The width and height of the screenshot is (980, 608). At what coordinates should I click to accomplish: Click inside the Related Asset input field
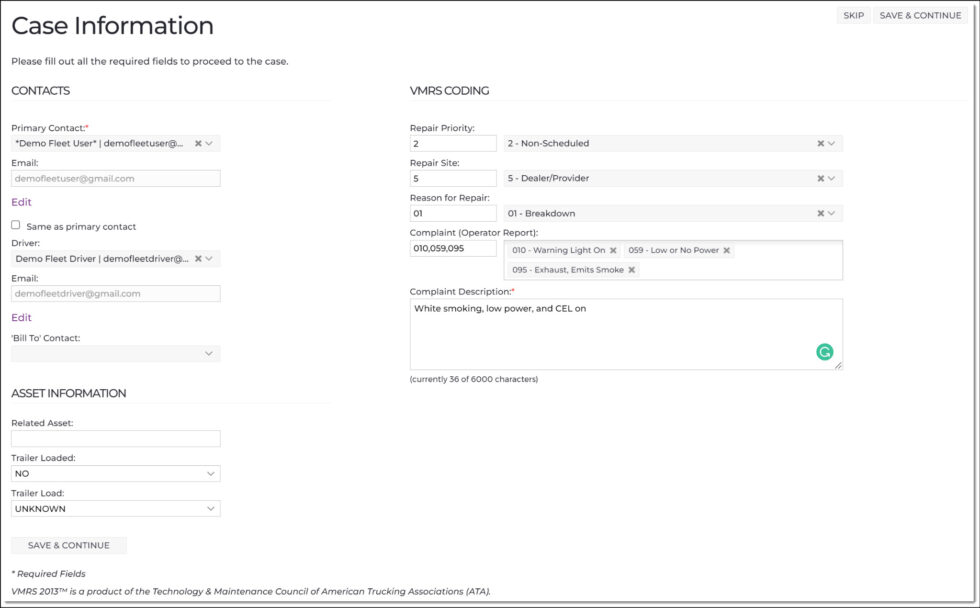point(115,438)
